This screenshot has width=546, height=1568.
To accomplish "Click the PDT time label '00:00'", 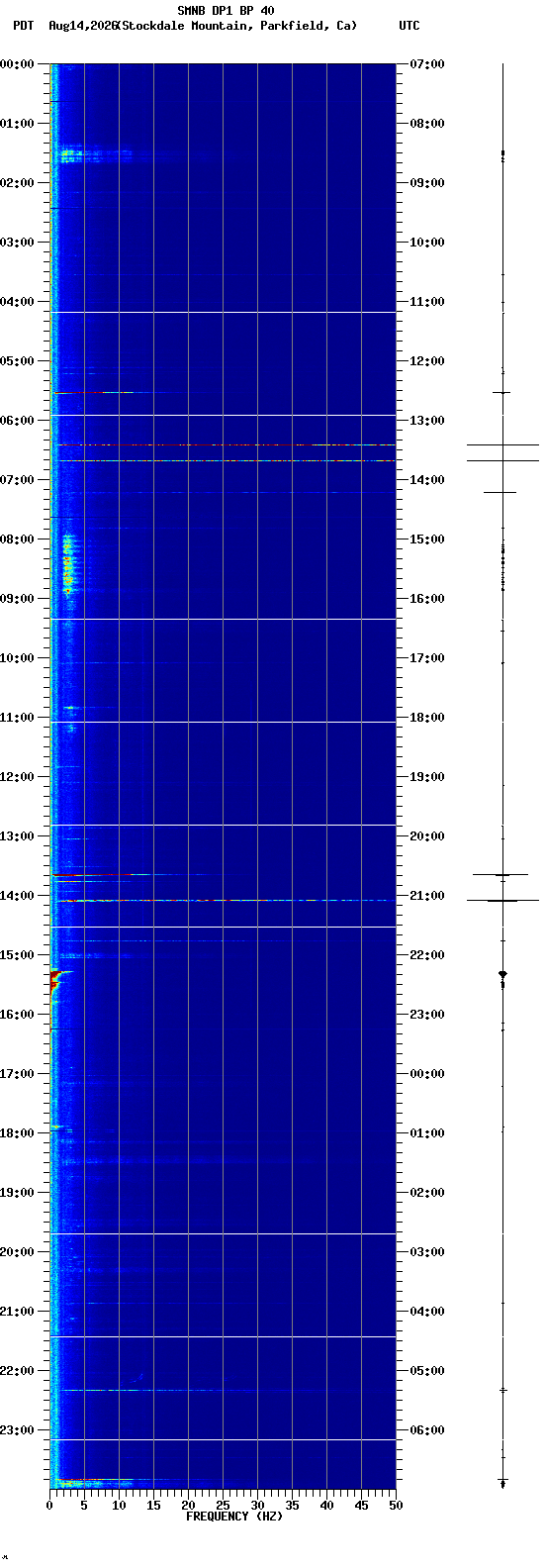I will (18, 64).
